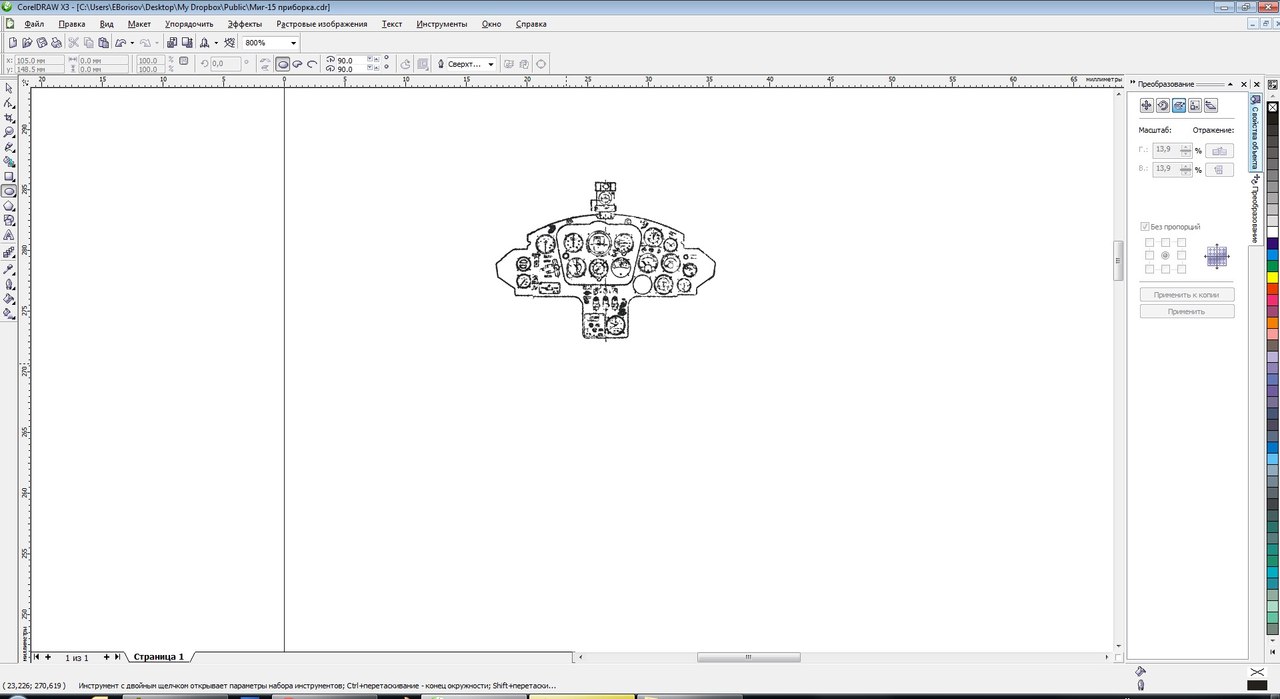Click the 'Применить к копии' button
The image size is (1280, 699).
(1187, 295)
